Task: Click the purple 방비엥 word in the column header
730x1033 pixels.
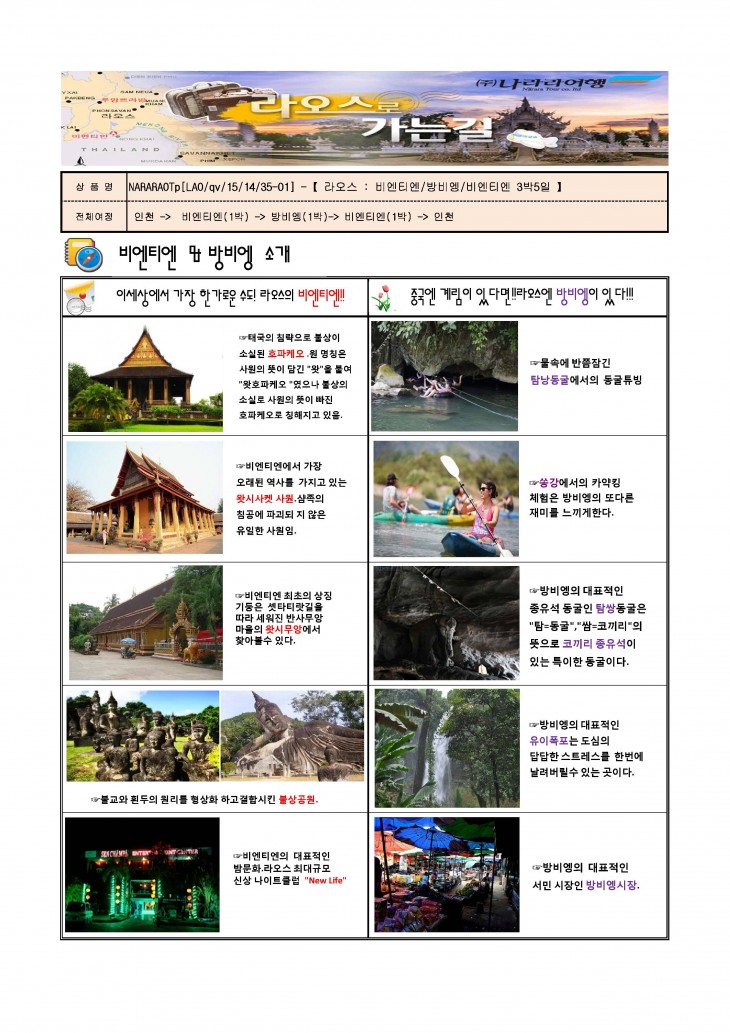Action: pyautogui.click(x=573, y=295)
